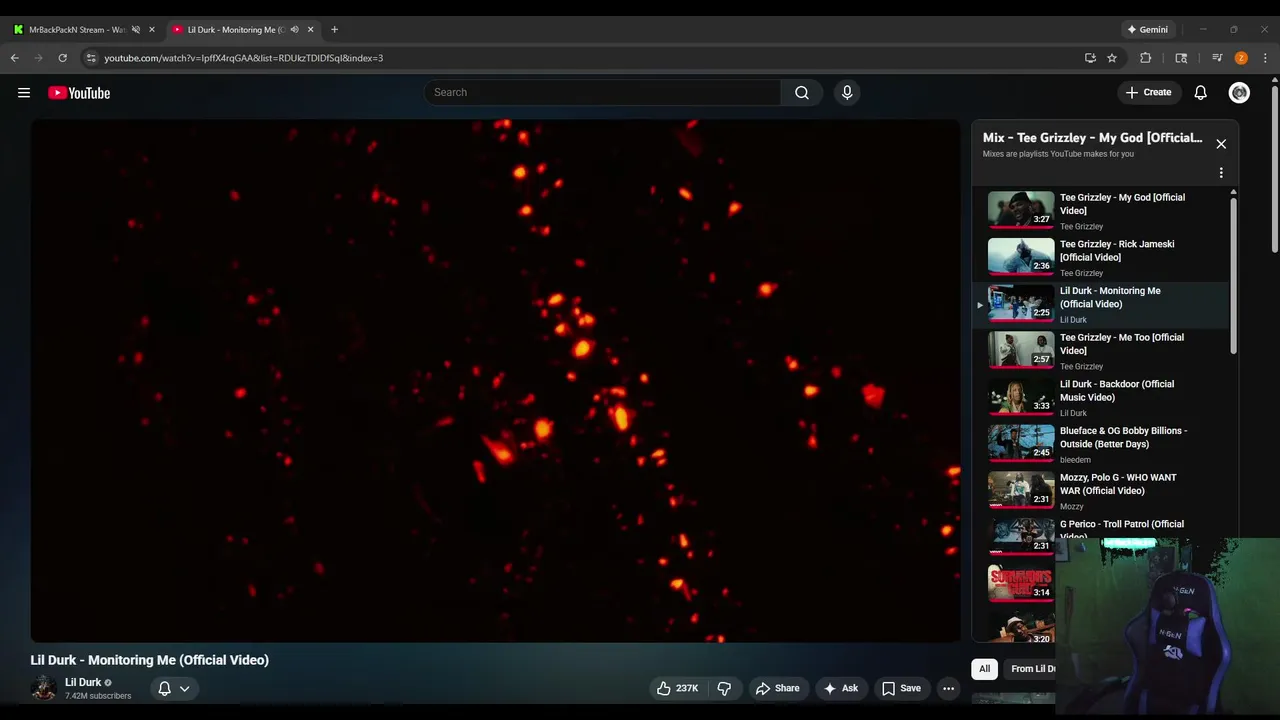This screenshot has height=720, width=1280.
Task: Open the notifications bell at top right
Action: pyautogui.click(x=1201, y=92)
